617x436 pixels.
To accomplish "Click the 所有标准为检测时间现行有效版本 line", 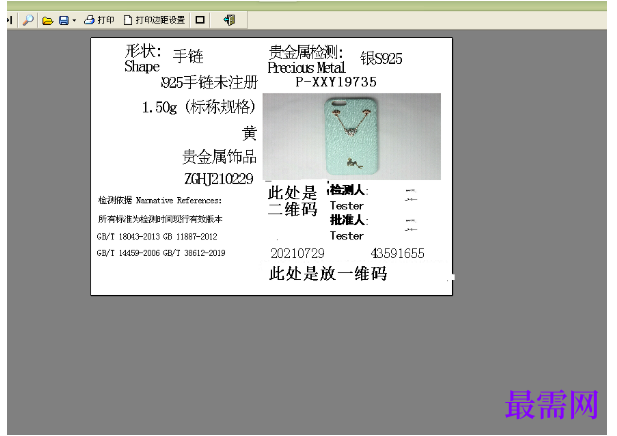I will (160, 219).
